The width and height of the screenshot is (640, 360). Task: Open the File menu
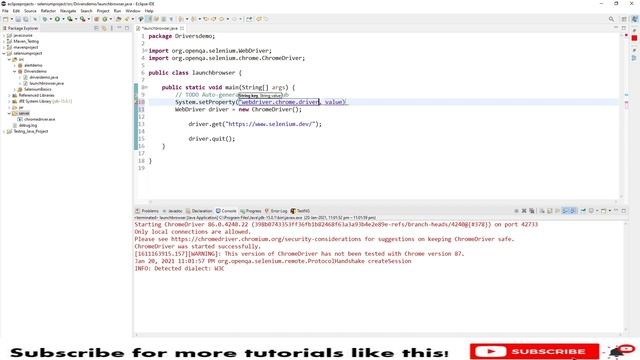[5, 11]
